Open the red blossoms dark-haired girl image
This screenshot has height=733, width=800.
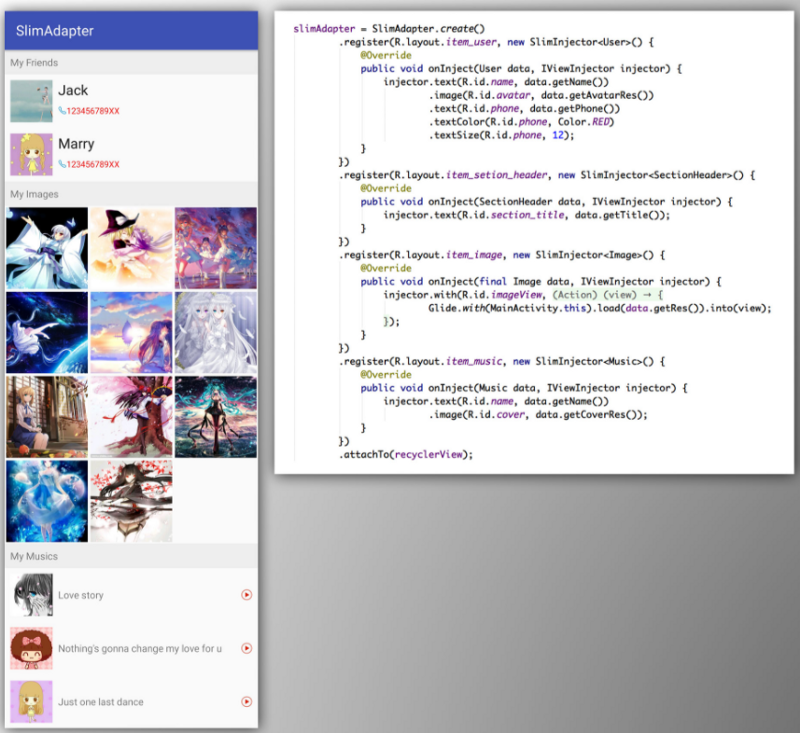click(x=131, y=501)
